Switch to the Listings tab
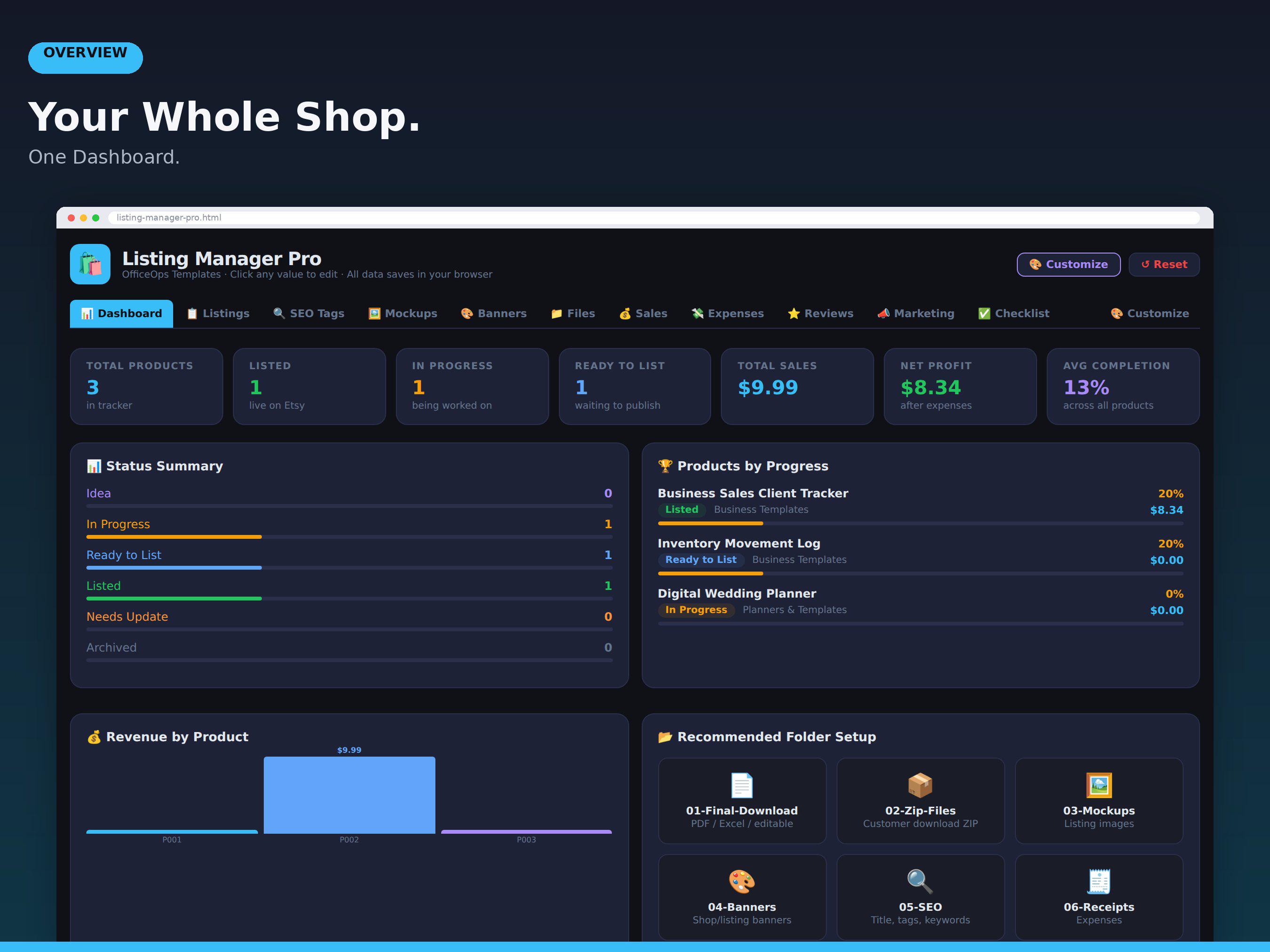The height and width of the screenshot is (952, 1270). (x=218, y=313)
